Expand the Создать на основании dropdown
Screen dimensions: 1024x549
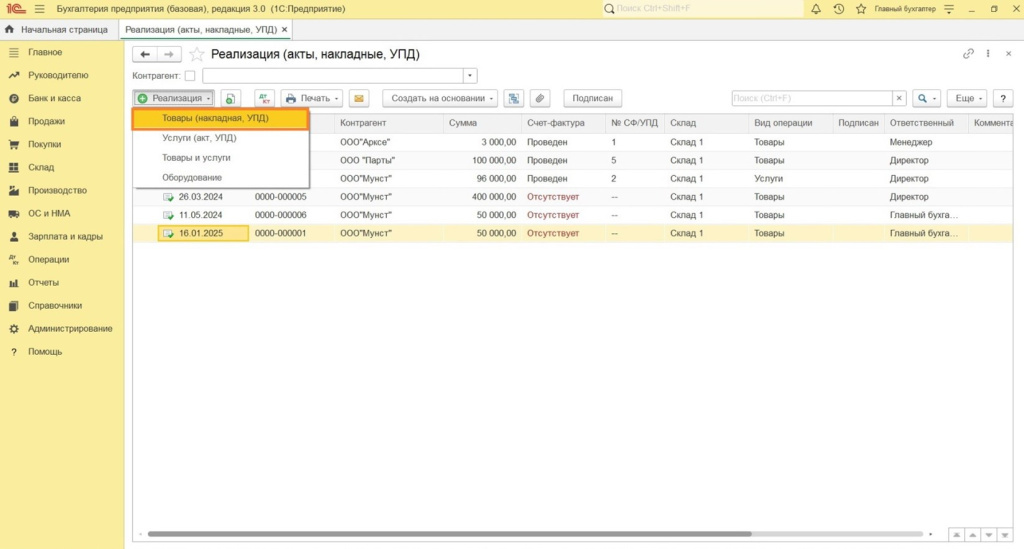pyautogui.click(x=443, y=98)
